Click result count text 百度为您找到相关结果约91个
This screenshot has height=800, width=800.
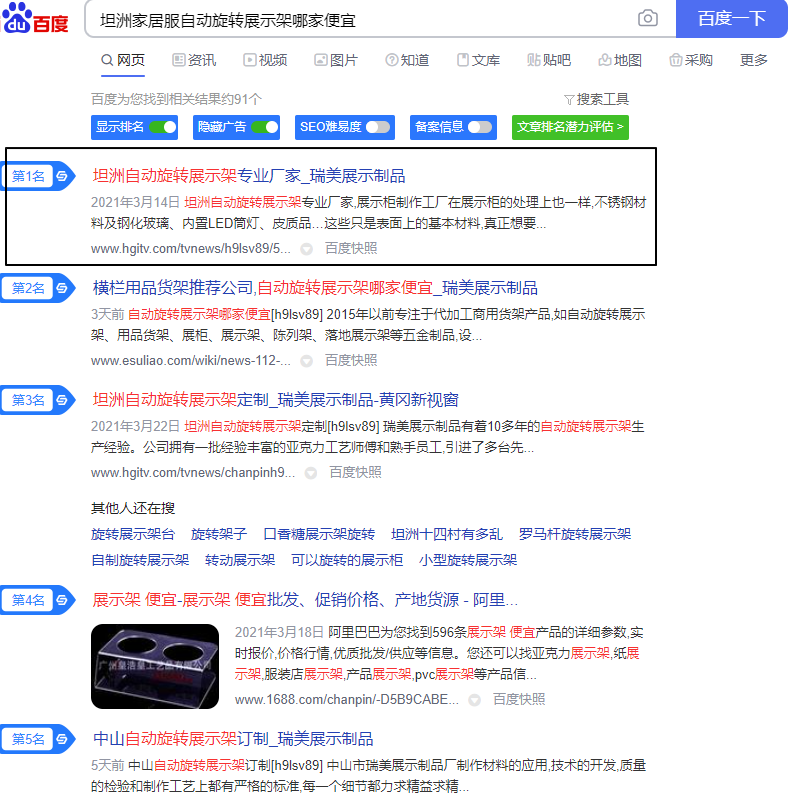coord(176,99)
